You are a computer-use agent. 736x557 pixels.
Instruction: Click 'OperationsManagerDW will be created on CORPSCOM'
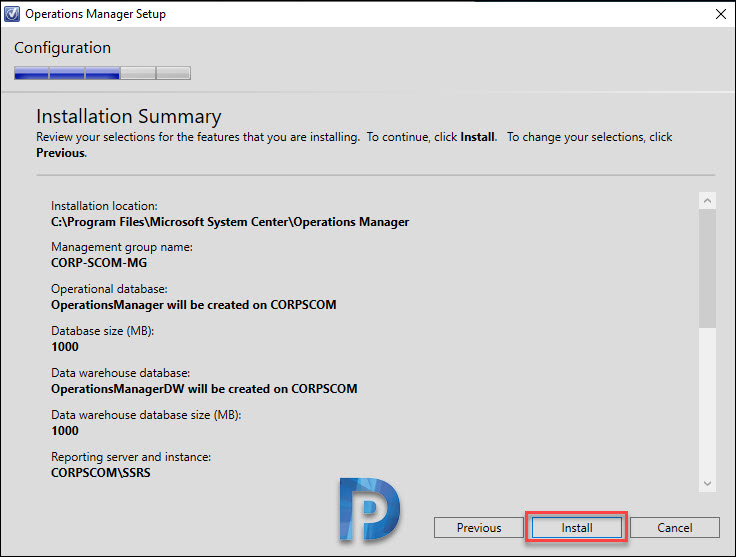pyautogui.click(x=204, y=389)
